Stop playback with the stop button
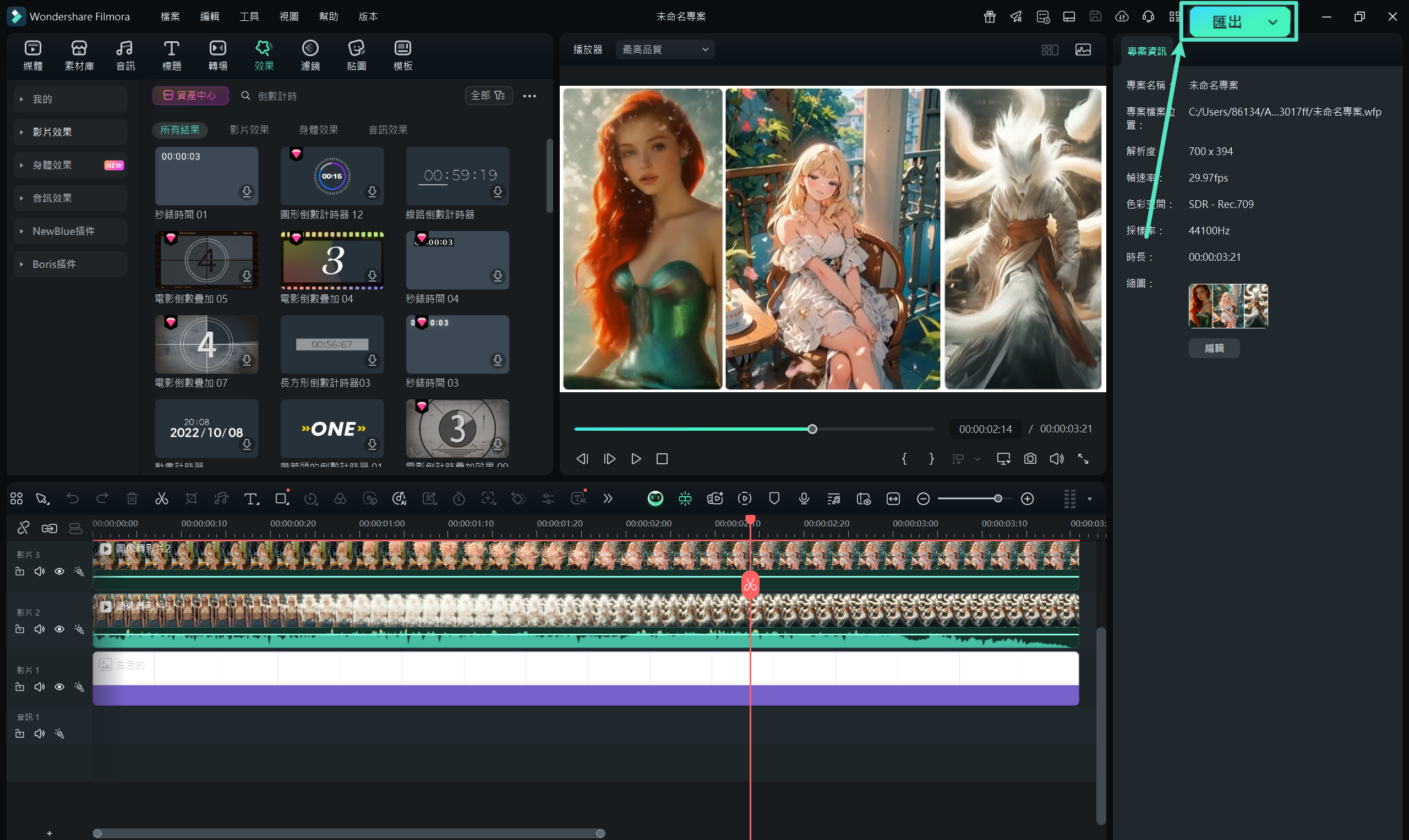This screenshot has height=840, width=1409. pyautogui.click(x=662, y=458)
